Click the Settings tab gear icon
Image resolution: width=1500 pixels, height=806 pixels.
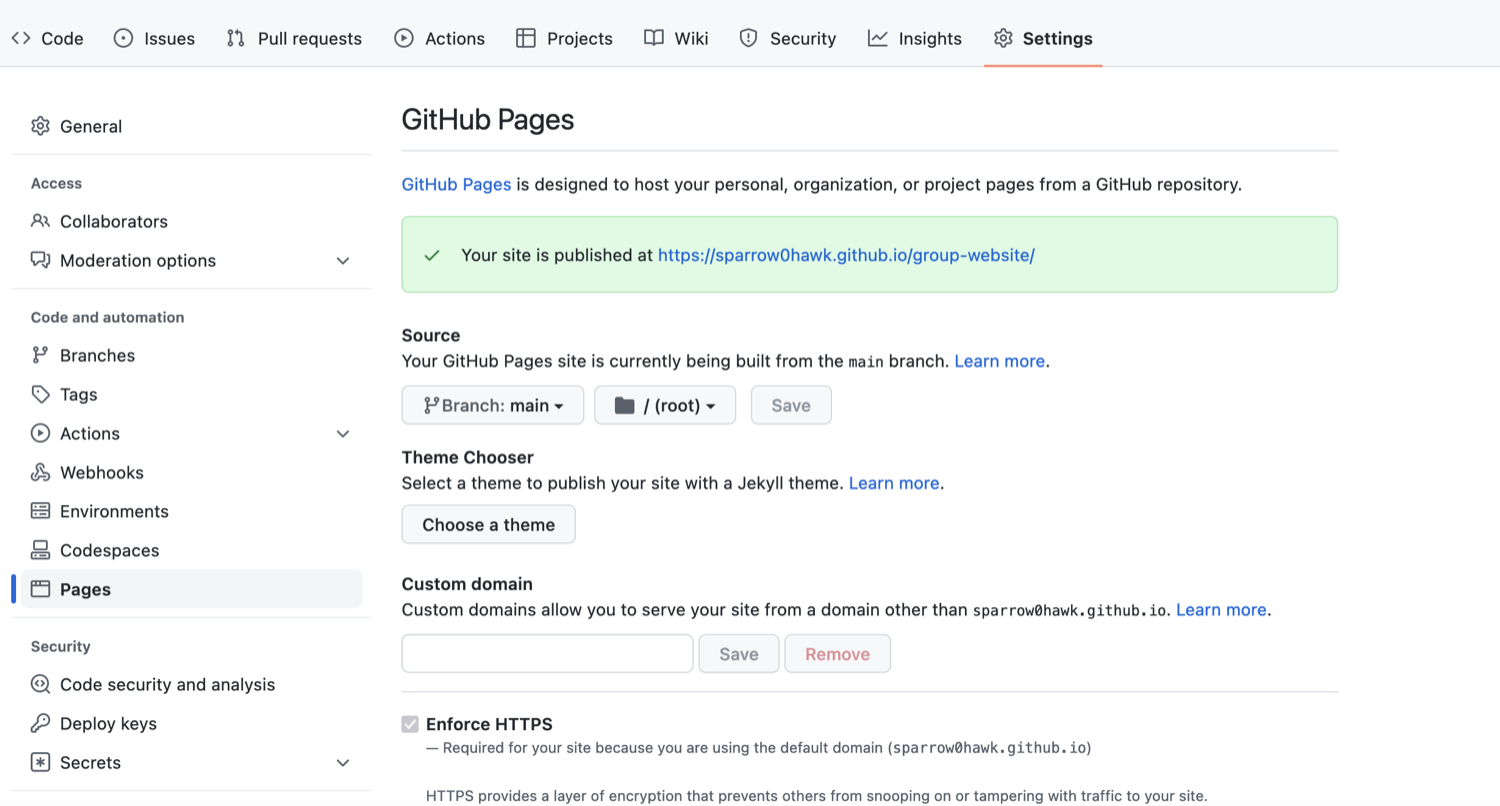pyautogui.click(x=1003, y=38)
